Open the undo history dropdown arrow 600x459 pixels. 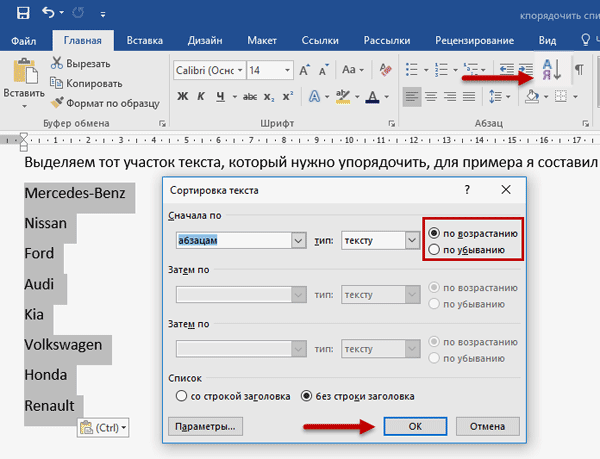click(x=62, y=13)
